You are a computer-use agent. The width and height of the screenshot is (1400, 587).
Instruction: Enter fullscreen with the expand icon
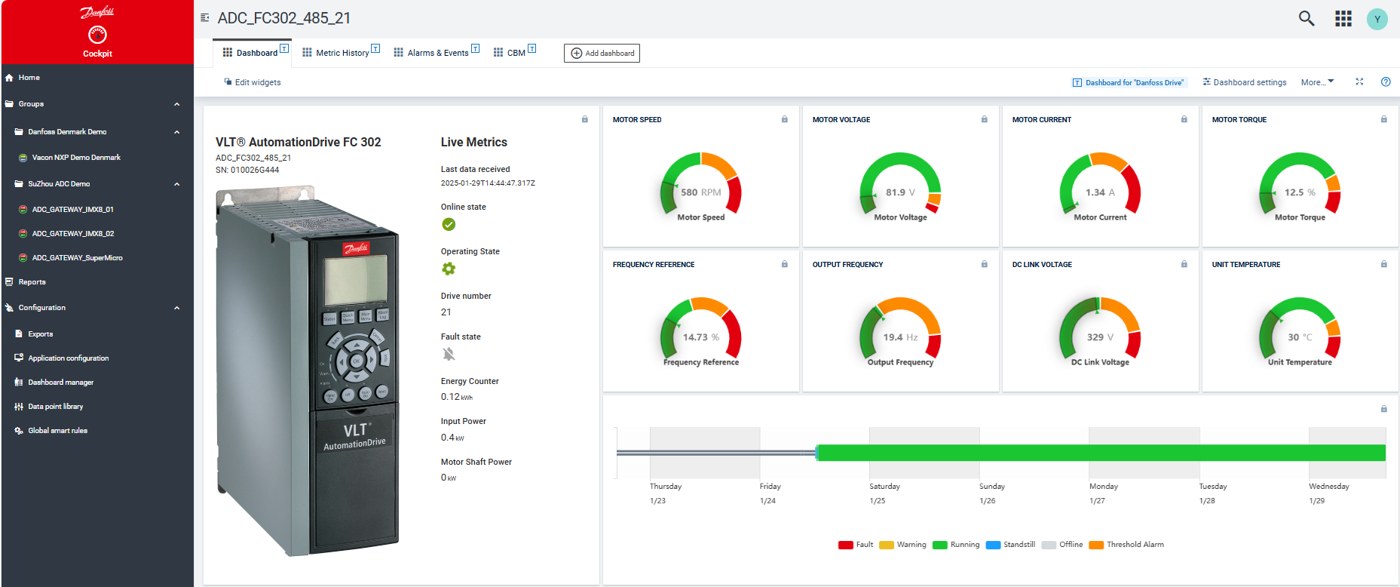[1359, 82]
